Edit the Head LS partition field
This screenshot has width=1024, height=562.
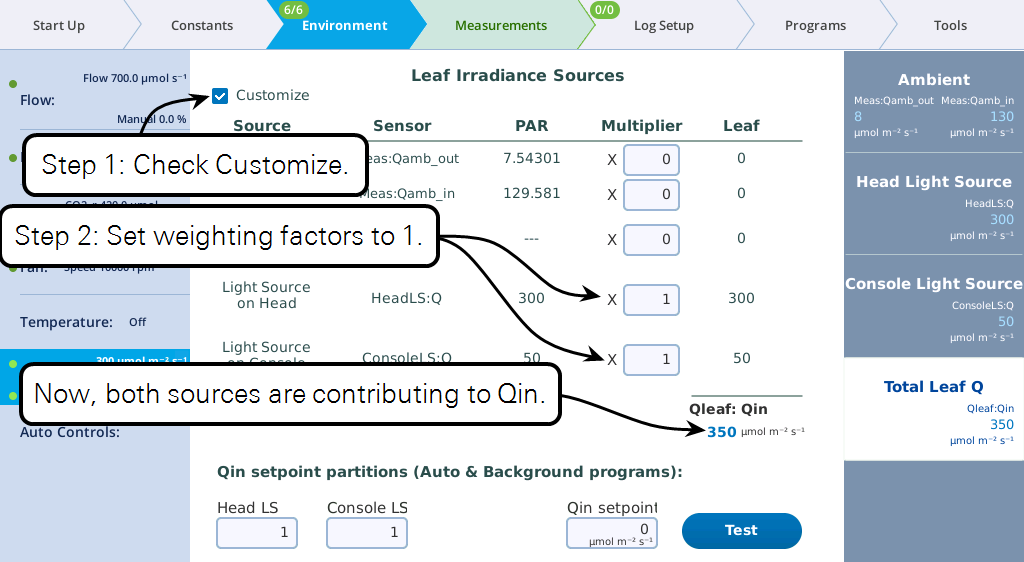coord(257,533)
